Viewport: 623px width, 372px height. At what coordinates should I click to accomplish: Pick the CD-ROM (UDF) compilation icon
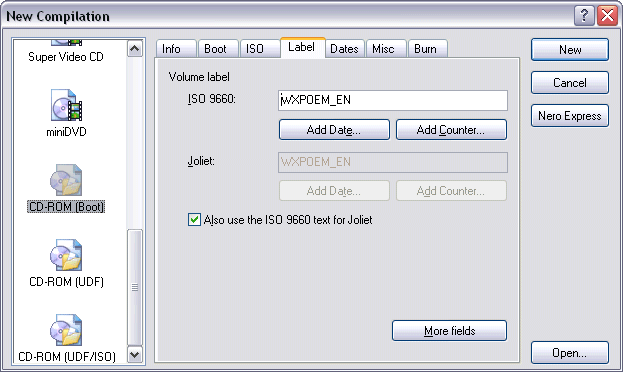[66, 255]
